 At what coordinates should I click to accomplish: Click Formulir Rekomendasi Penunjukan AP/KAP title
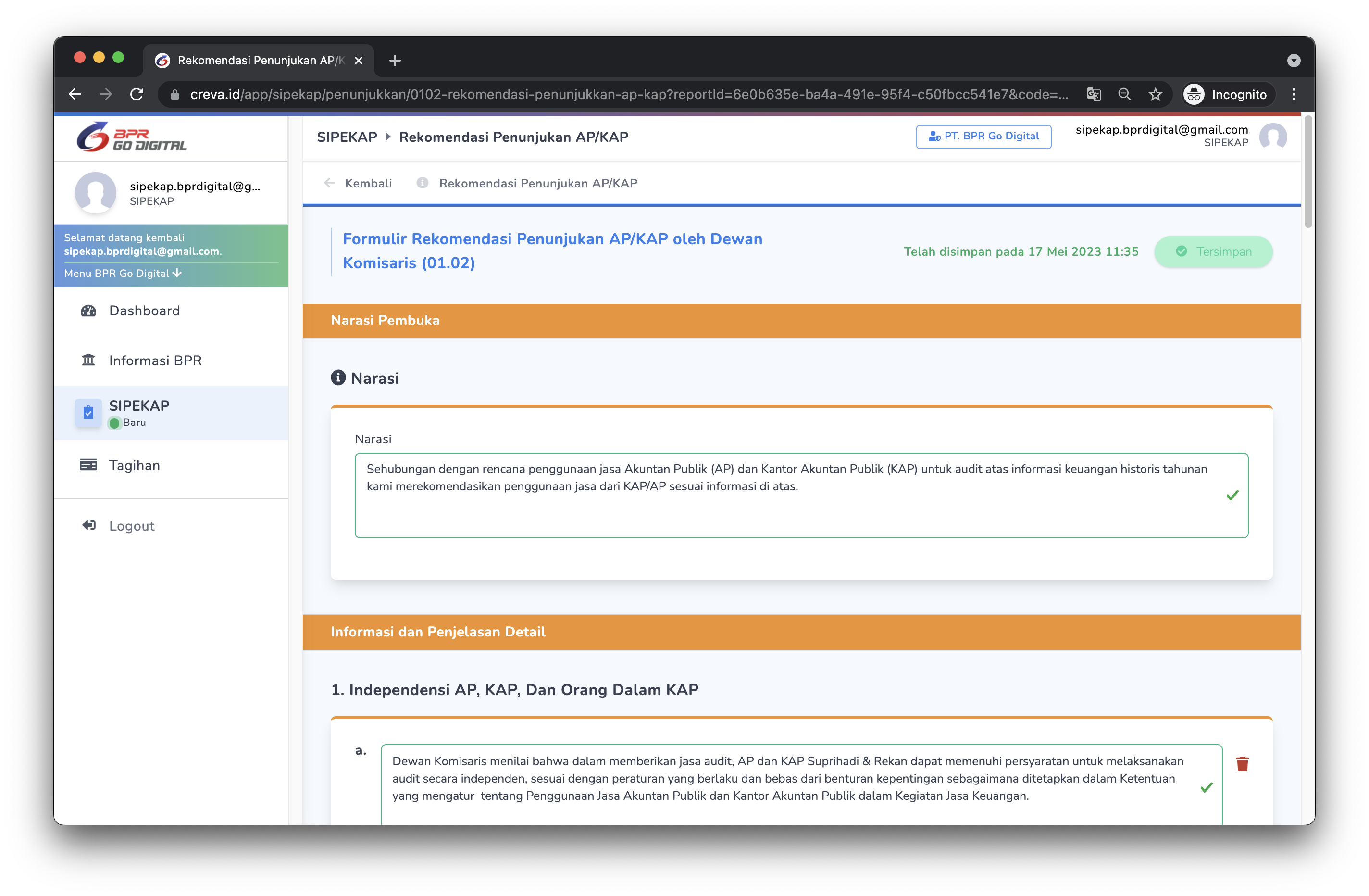(552, 251)
